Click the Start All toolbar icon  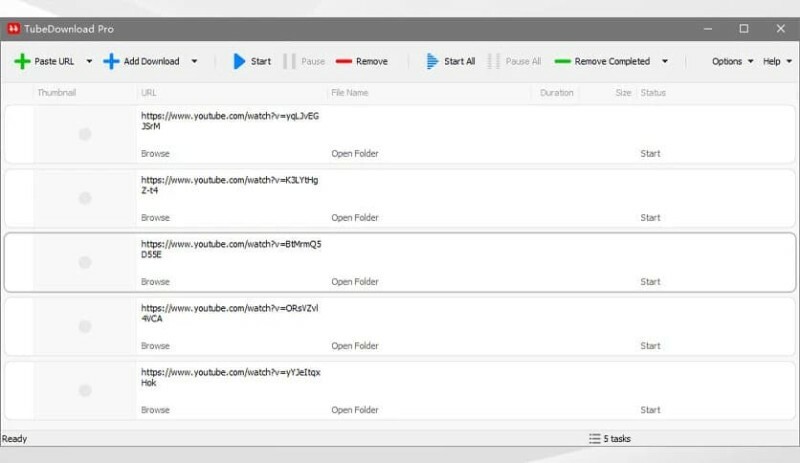(432, 61)
